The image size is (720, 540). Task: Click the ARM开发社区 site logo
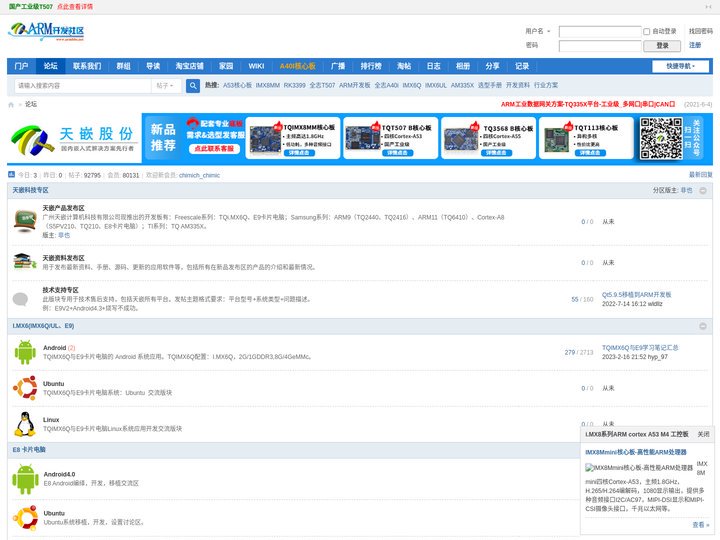tap(46, 31)
